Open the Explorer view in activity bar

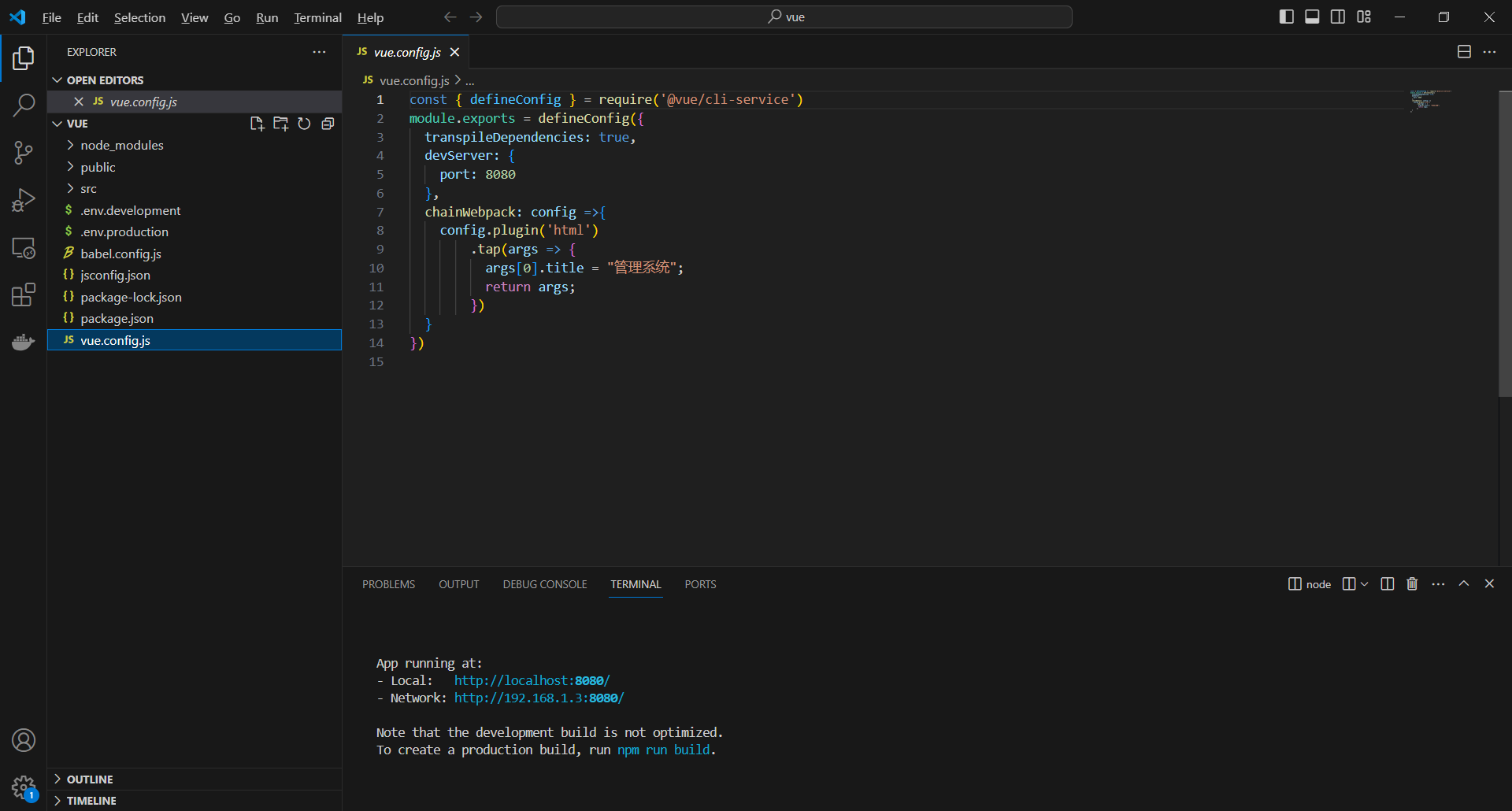click(24, 58)
